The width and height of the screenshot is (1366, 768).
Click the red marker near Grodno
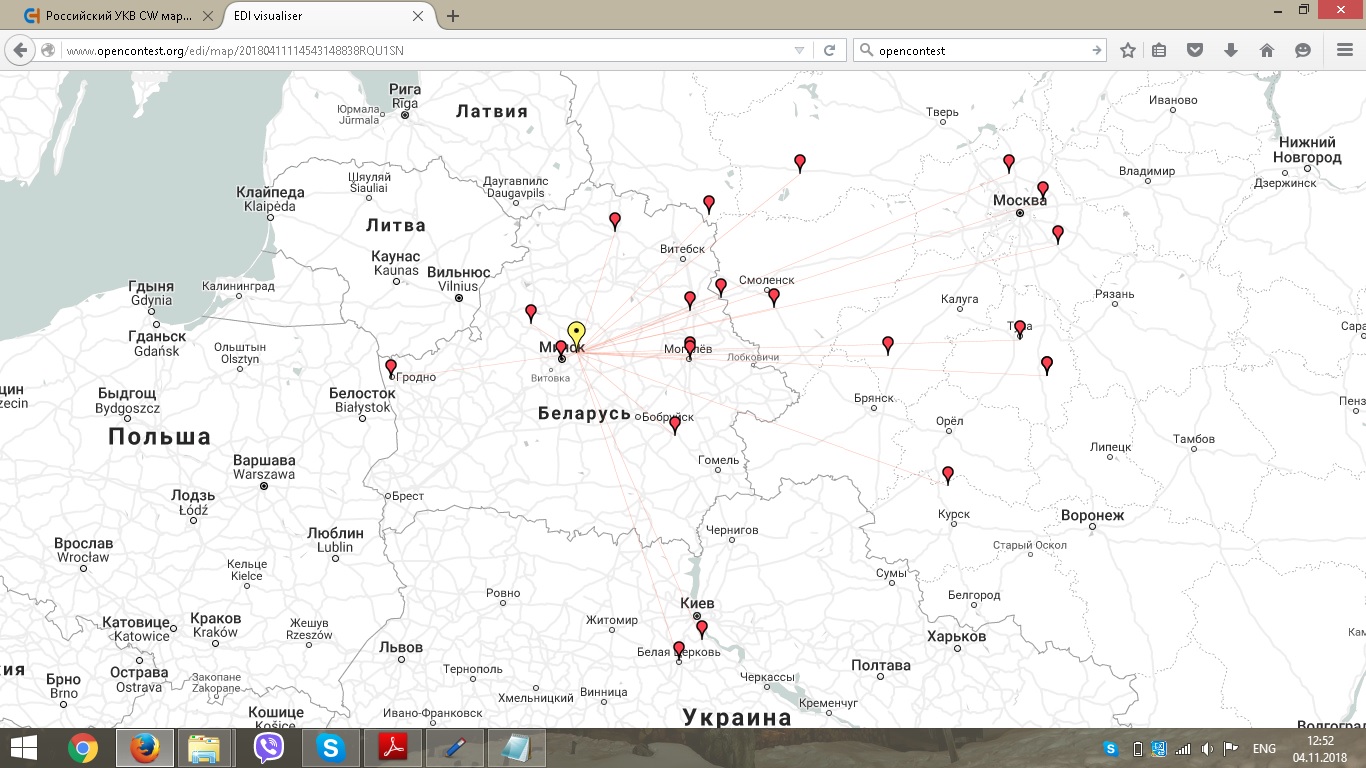pos(391,367)
